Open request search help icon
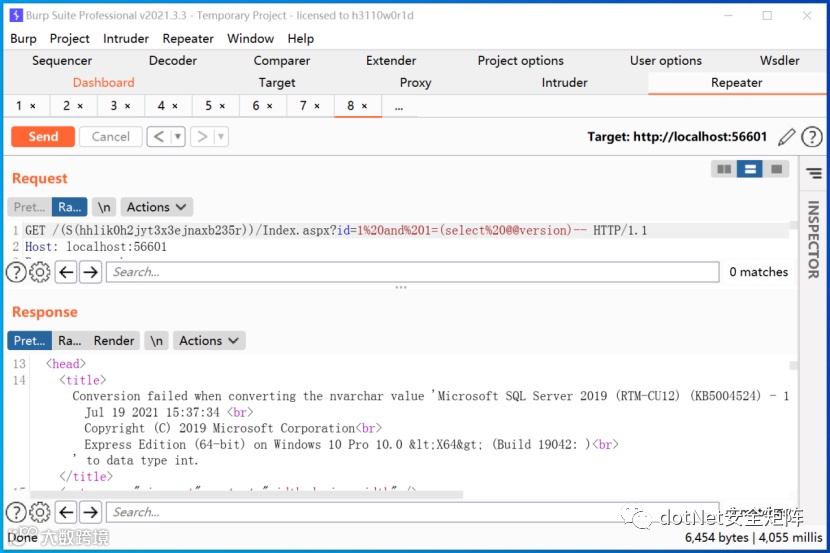Screen dimensions: 830x553 pyautogui.click(x=16, y=273)
